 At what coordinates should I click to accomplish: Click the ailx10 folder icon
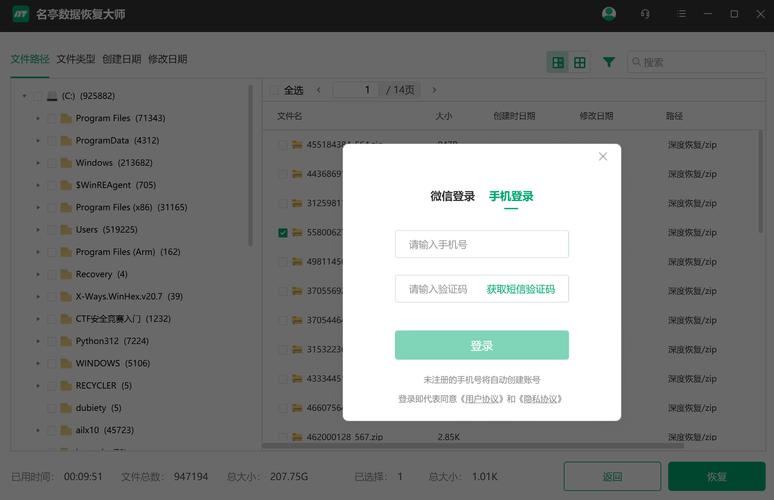66,430
